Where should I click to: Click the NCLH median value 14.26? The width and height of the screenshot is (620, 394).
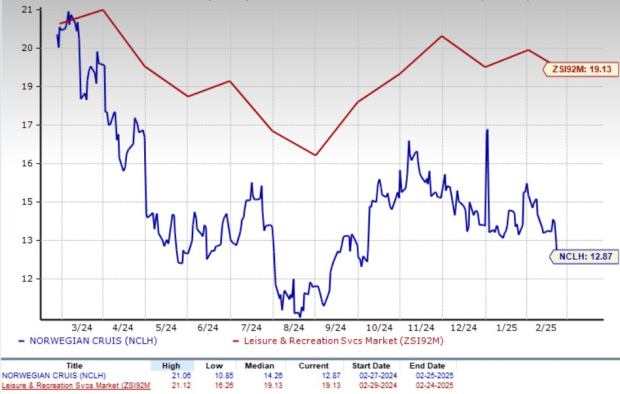[x=274, y=376]
